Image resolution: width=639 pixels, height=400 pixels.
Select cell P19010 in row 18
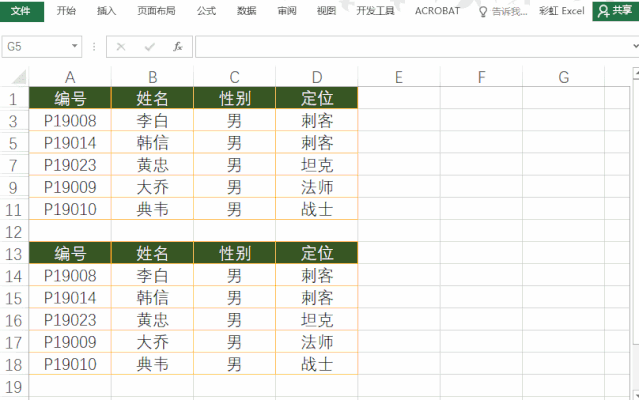[x=70, y=364]
